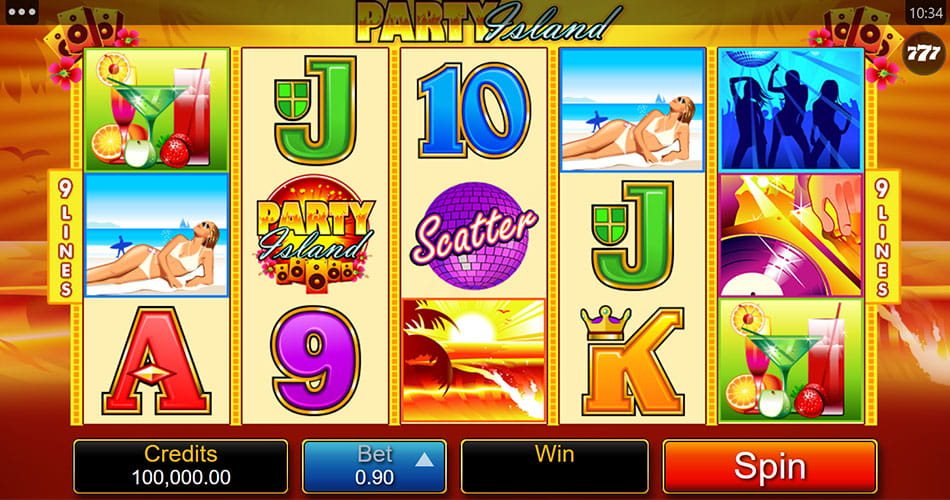Click the purple disco ball Scatter symbol
The image size is (950, 500).
(x=473, y=235)
